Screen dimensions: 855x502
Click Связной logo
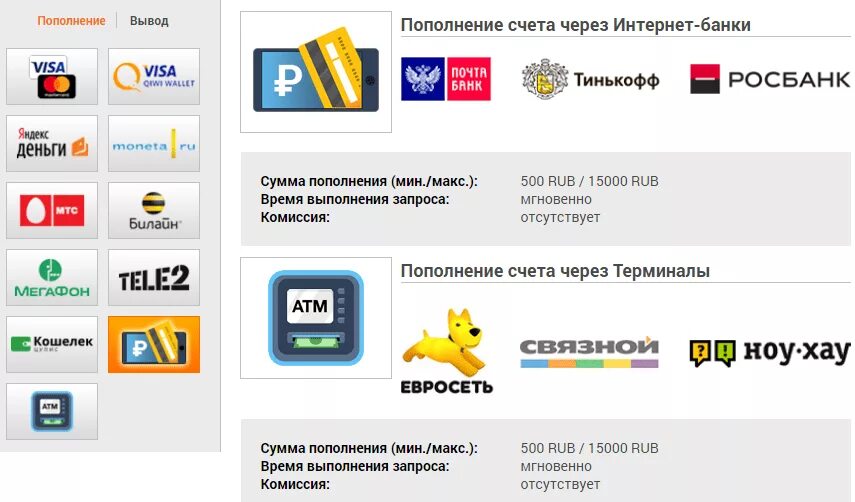[x=589, y=352]
